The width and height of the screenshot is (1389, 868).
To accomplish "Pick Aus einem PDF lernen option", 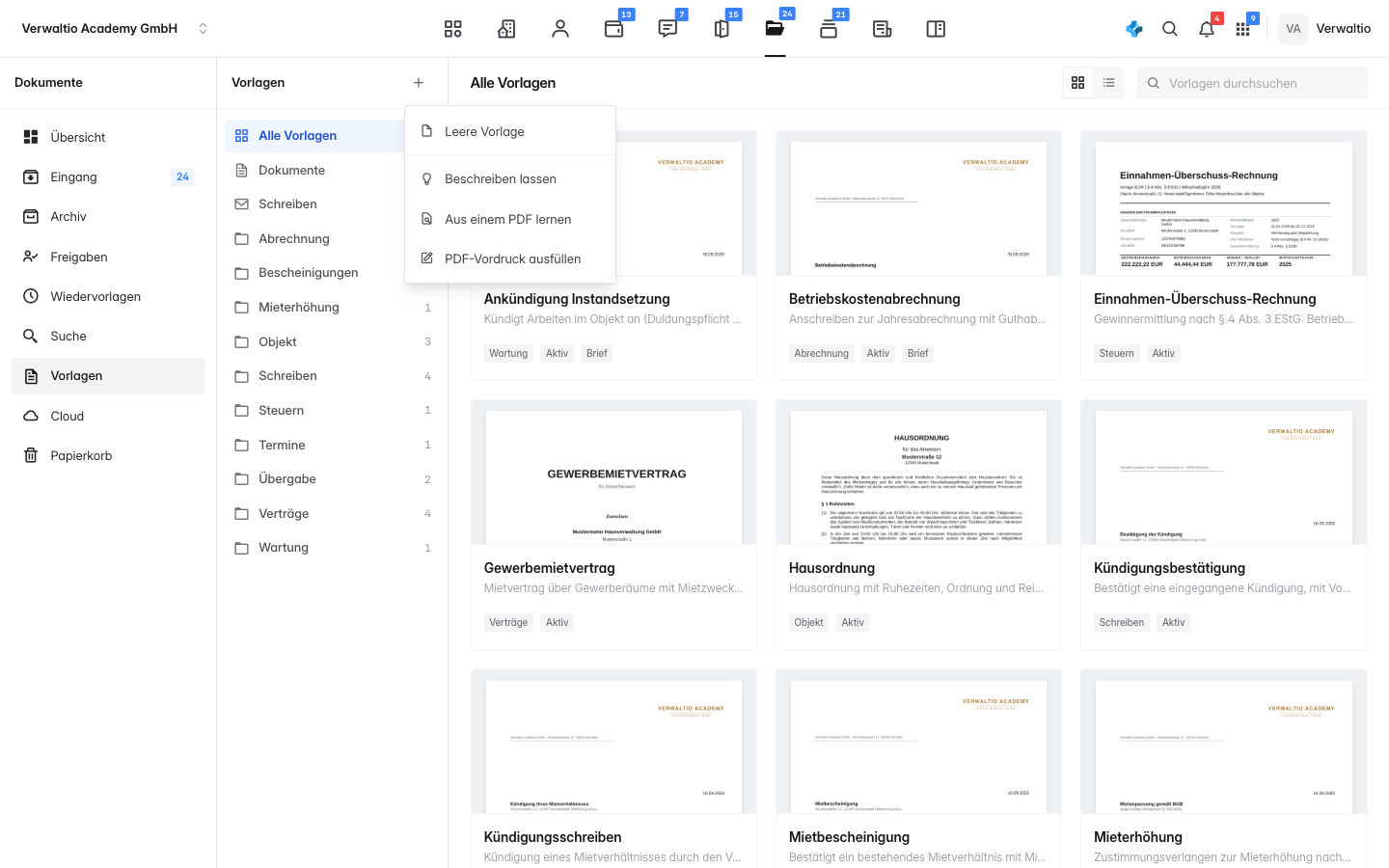I will (x=510, y=219).
